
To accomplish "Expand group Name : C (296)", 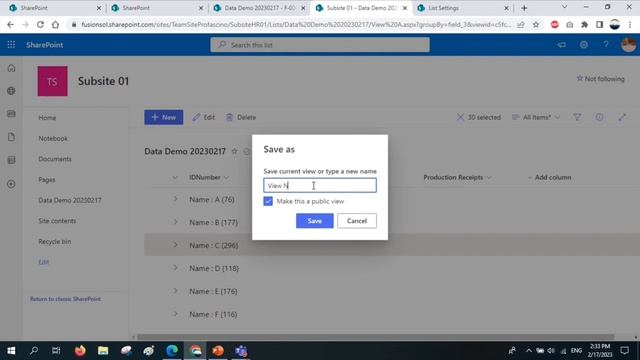I will point(176,245).
